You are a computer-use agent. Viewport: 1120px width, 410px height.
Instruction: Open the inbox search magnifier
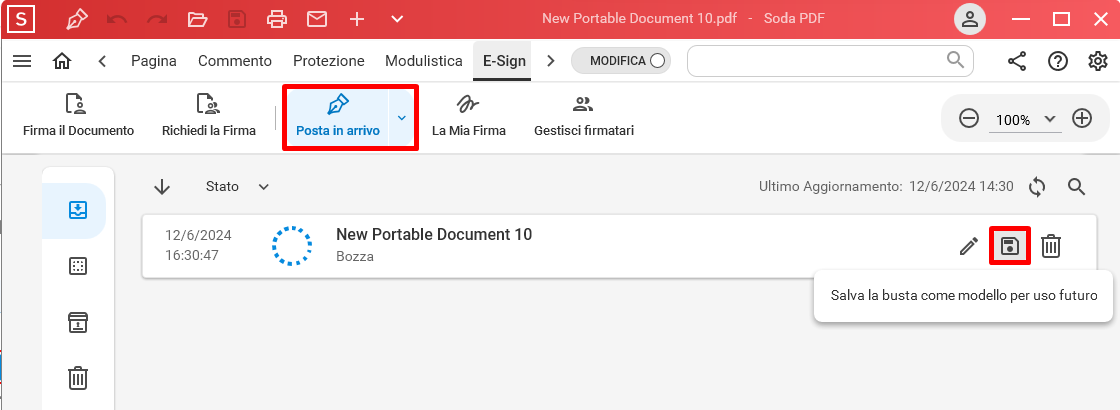[1076, 186]
